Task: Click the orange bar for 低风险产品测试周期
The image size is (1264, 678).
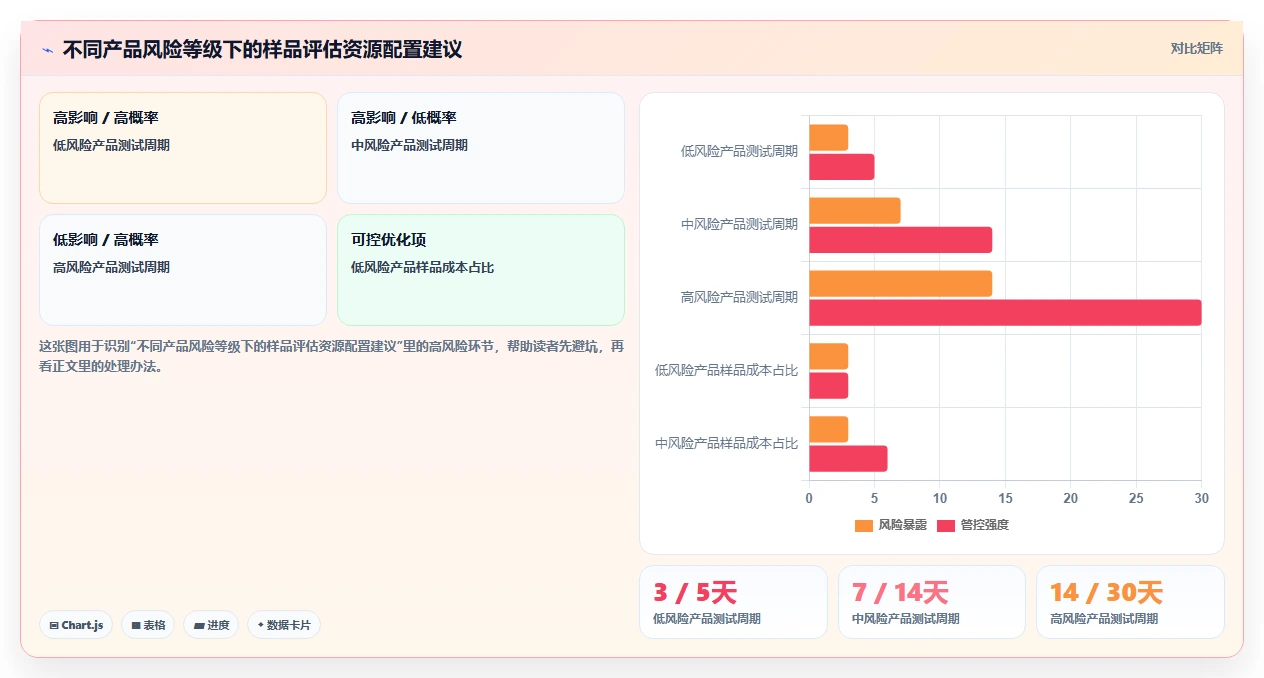Action: 829,138
